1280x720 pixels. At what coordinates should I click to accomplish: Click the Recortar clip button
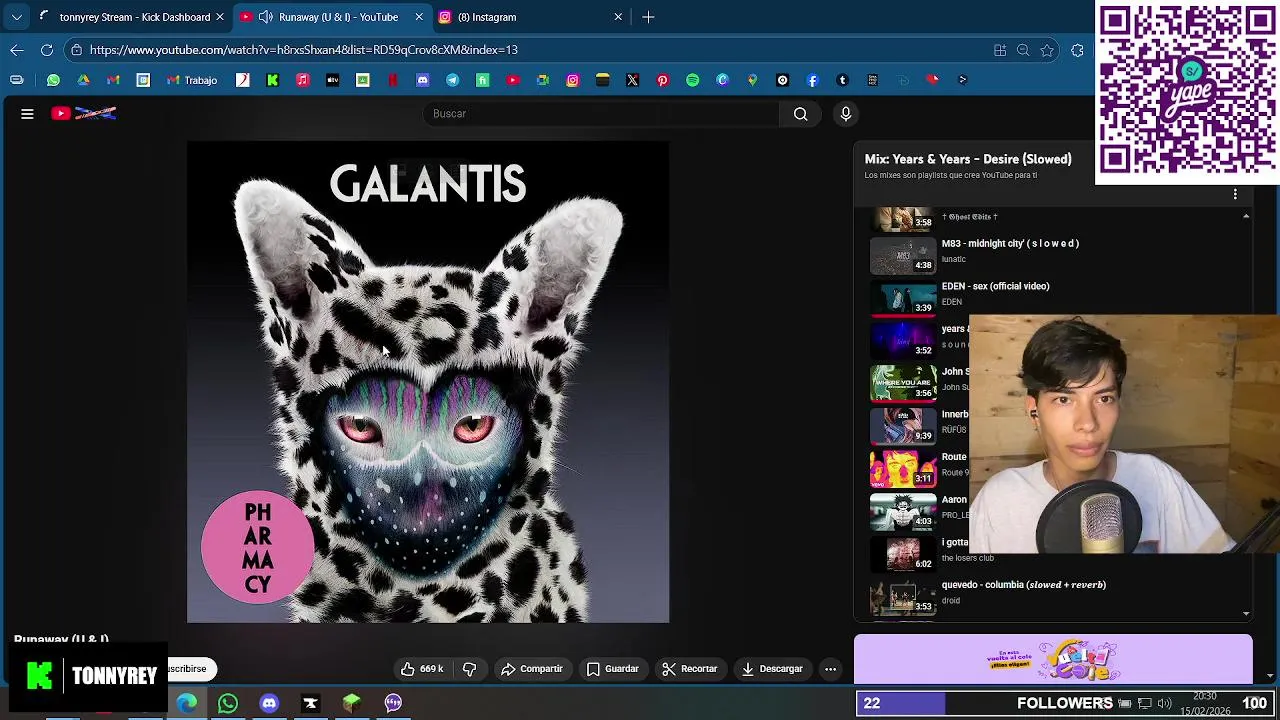coord(690,669)
